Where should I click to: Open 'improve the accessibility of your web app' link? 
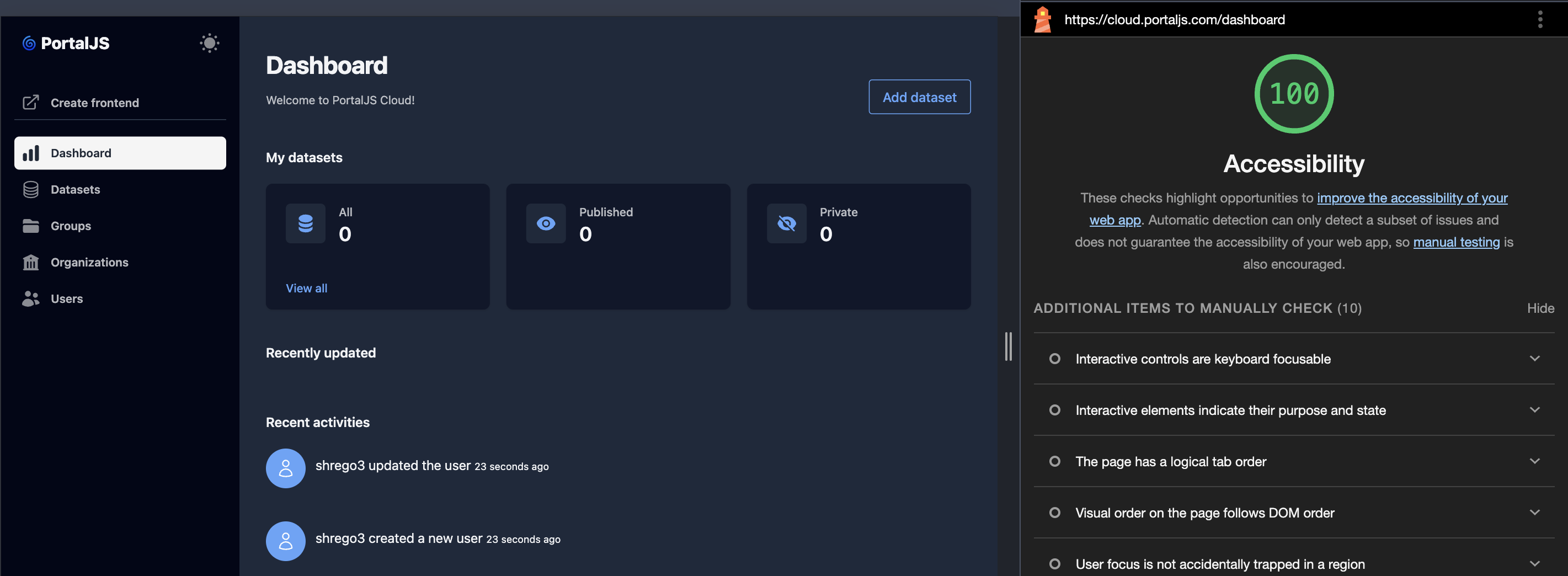pyautogui.click(x=1411, y=198)
